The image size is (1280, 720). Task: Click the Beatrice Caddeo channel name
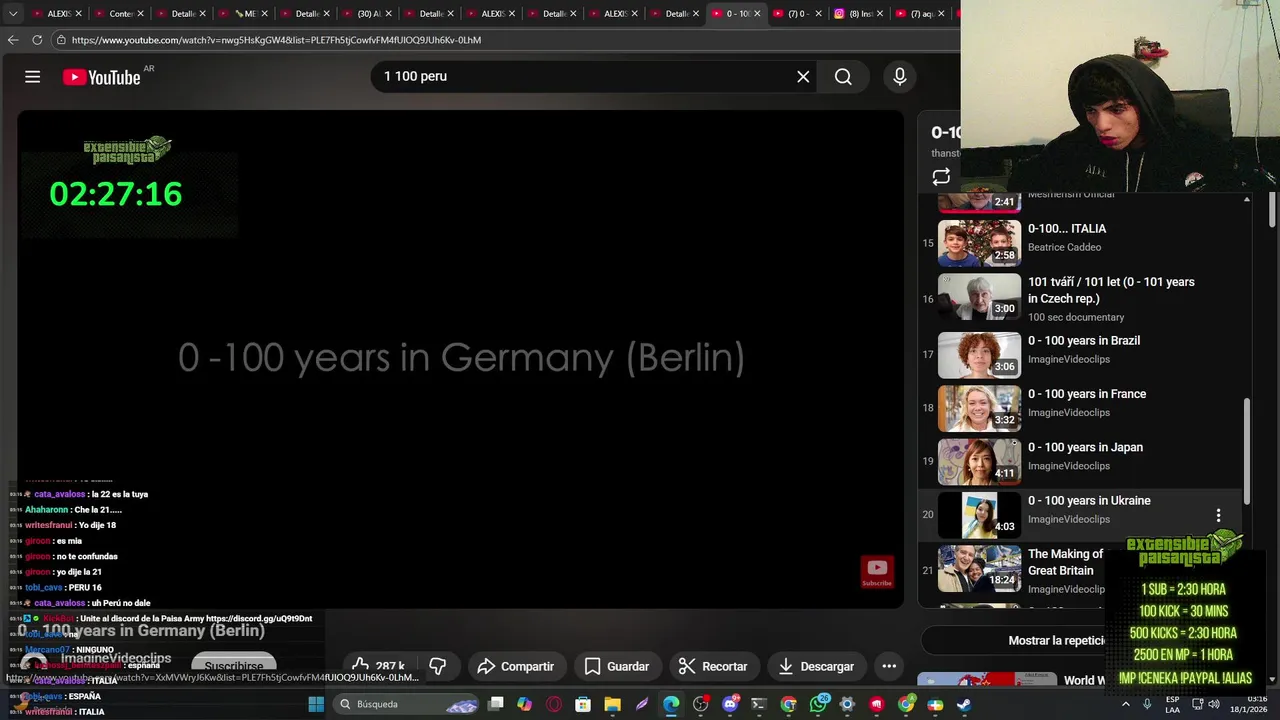coord(1064,247)
